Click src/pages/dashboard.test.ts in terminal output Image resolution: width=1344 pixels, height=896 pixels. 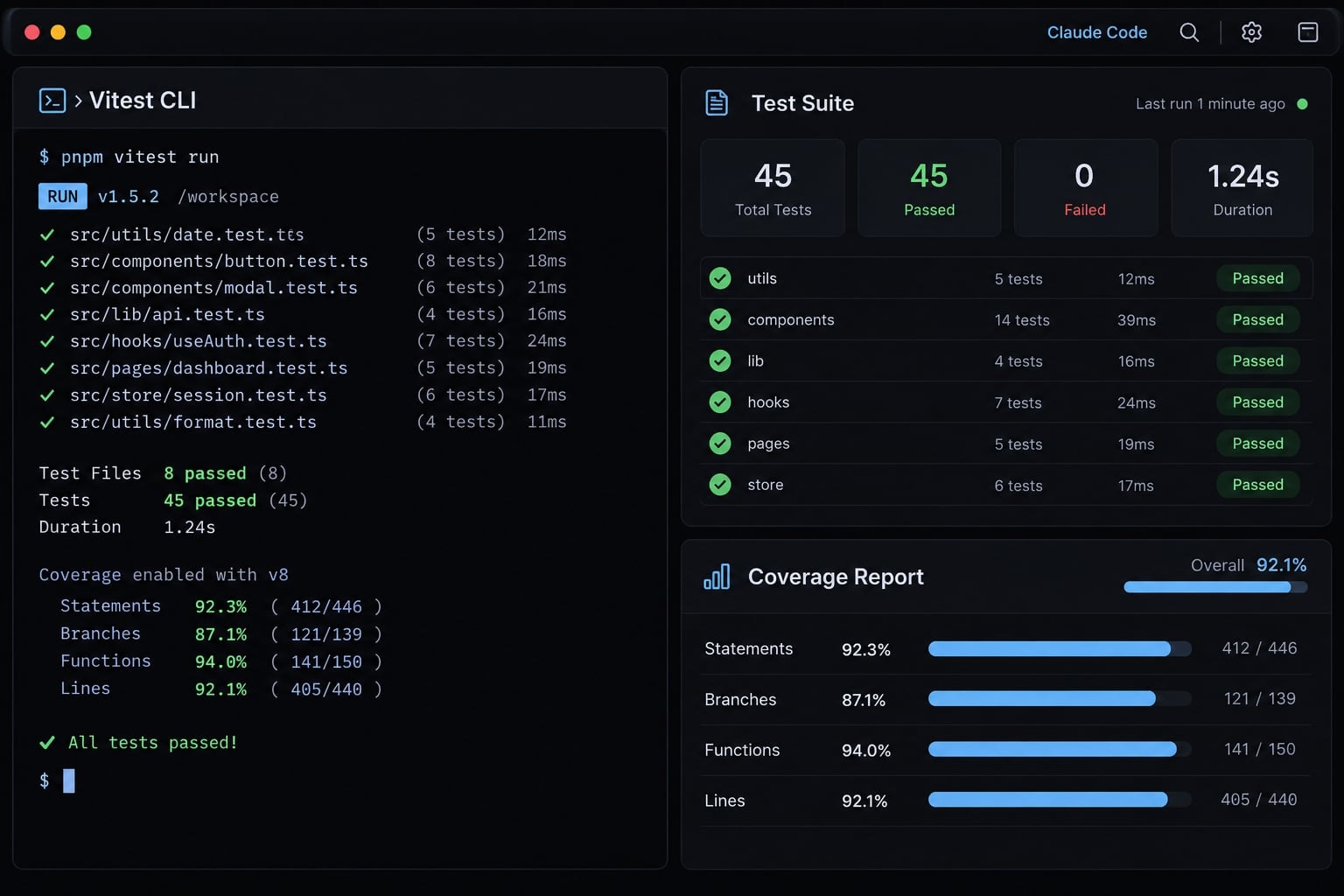[x=209, y=367]
